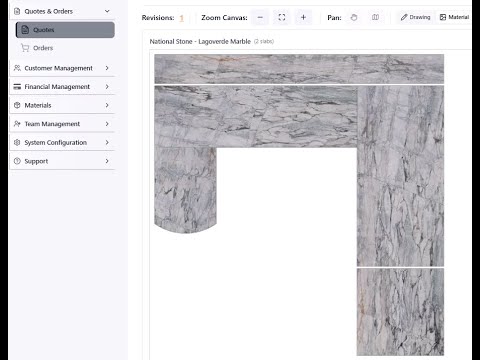The height and width of the screenshot is (360, 480).
Task: Click the Quotes file icon
Action: coord(25,30)
